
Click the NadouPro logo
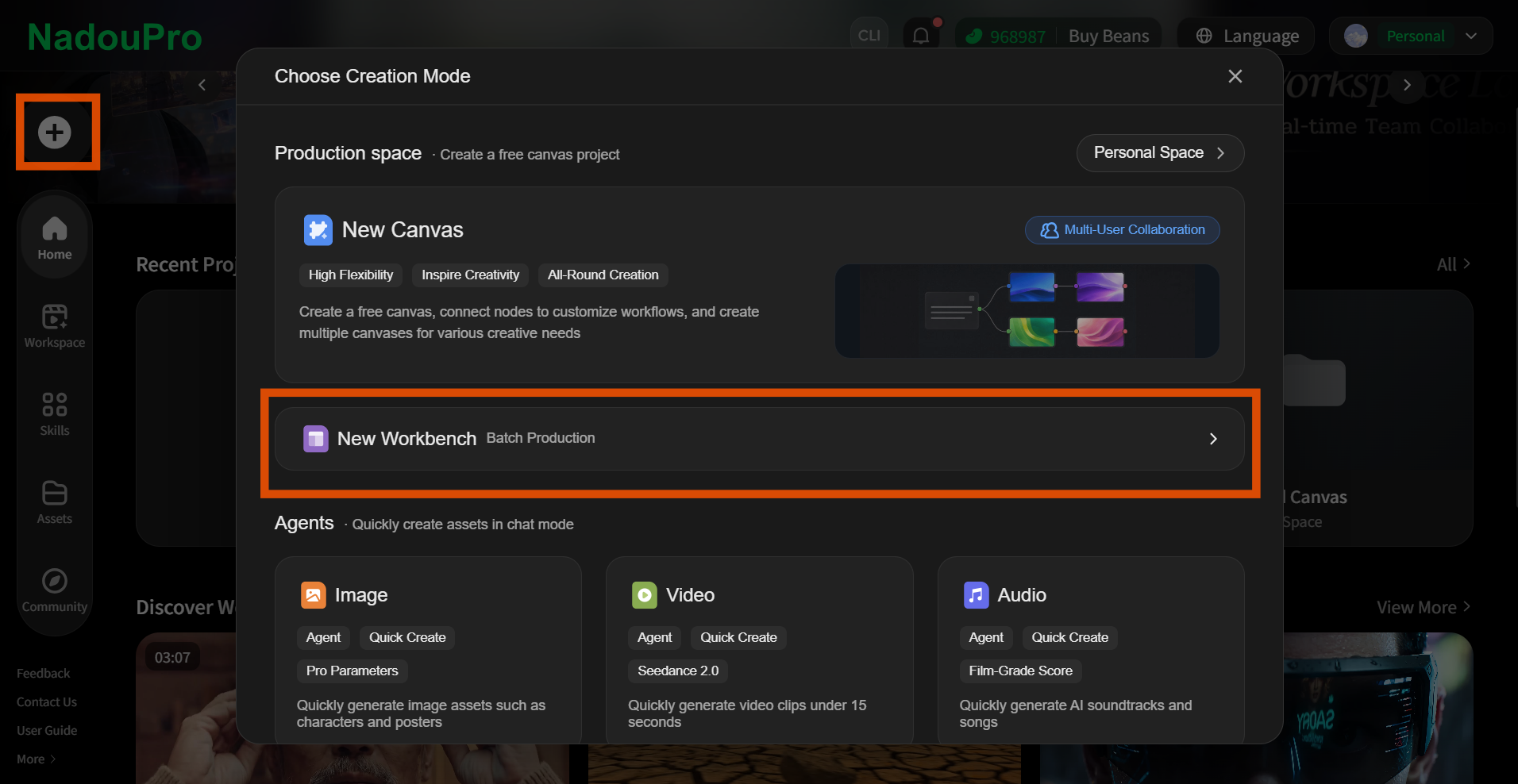click(115, 37)
